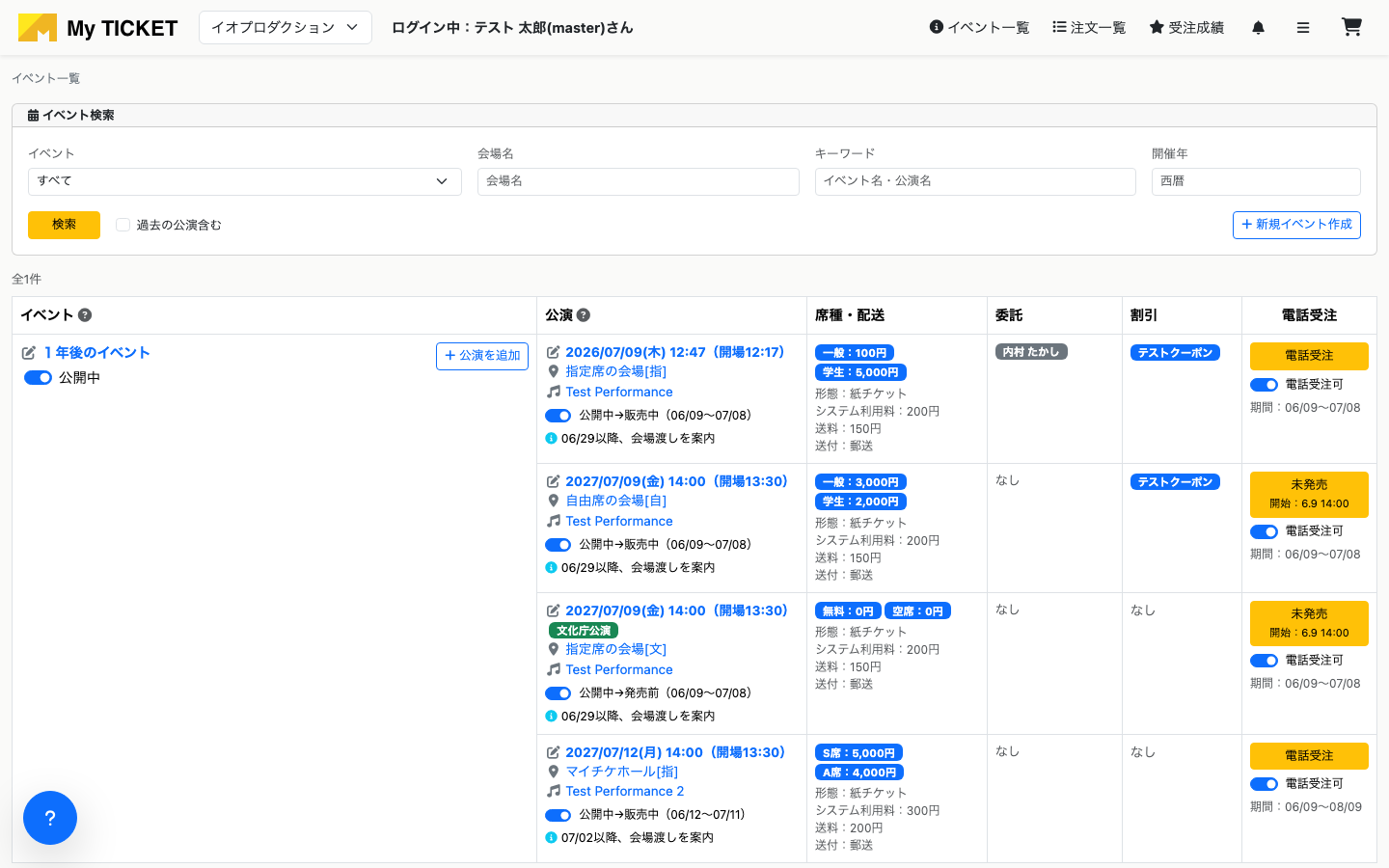The height and width of the screenshot is (868, 1389).
Task: Check 過去の公演含む checkbox
Action: 123,225
